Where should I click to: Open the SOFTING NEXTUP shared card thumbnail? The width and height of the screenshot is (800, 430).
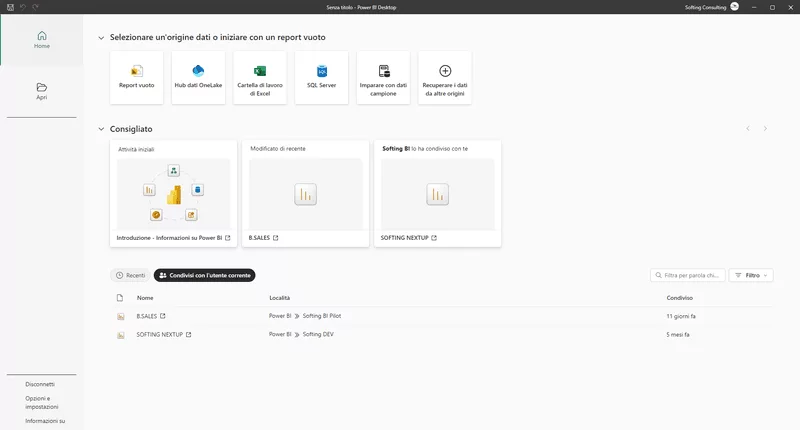pos(438,194)
